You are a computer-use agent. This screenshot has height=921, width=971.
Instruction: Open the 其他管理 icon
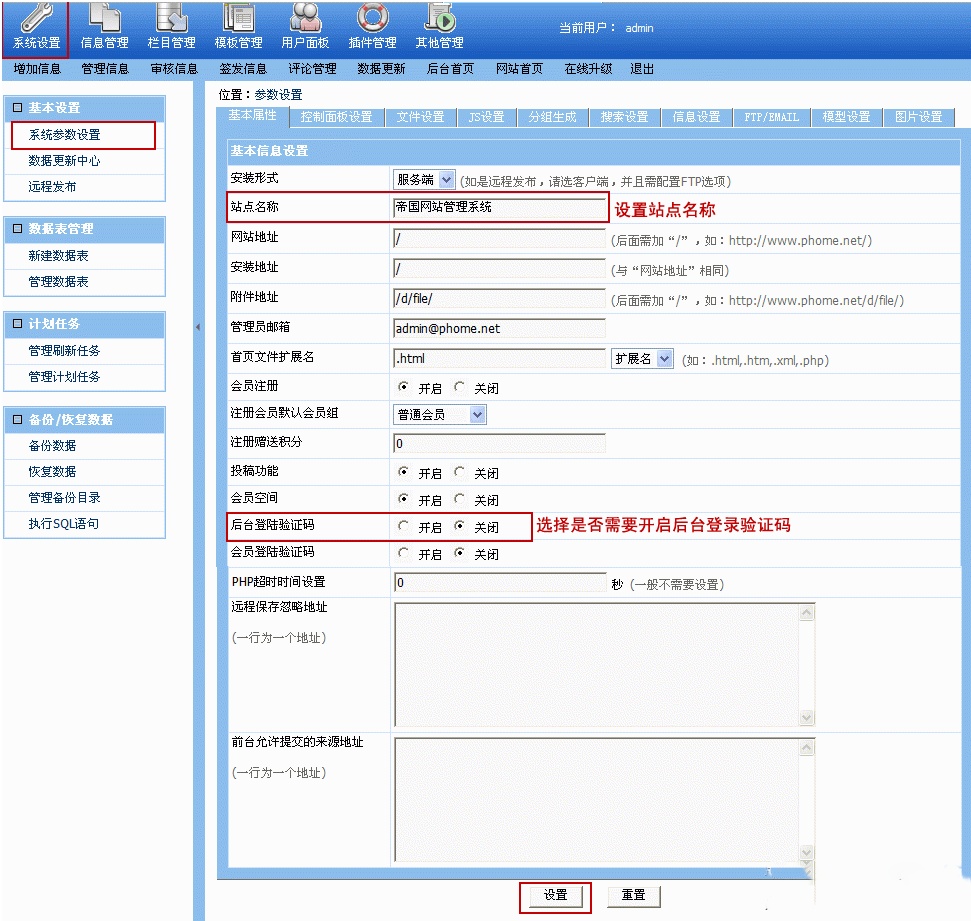(439, 19)
